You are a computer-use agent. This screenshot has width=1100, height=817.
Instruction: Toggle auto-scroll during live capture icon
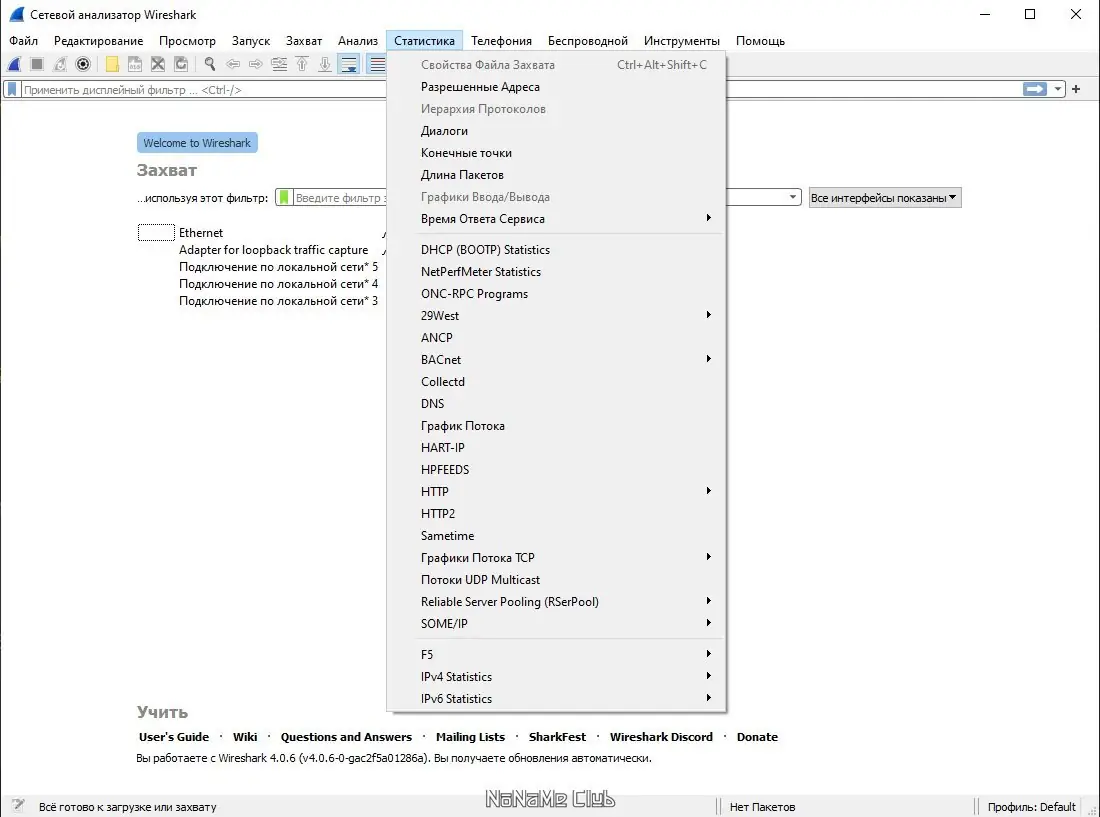[x=349, y=65]
